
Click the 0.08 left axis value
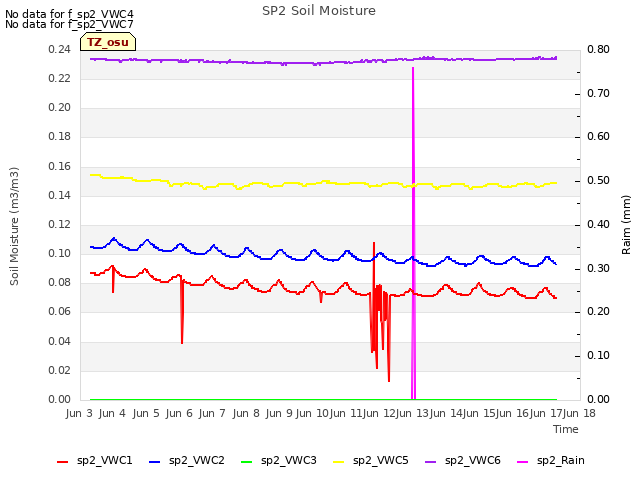(59, 282)
